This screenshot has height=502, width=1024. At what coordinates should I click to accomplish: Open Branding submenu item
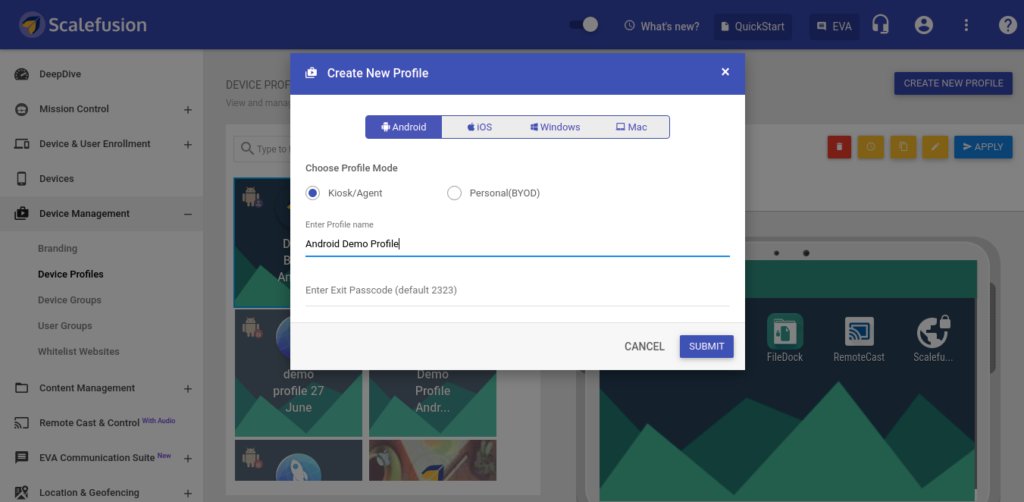(x=57, y=249)
